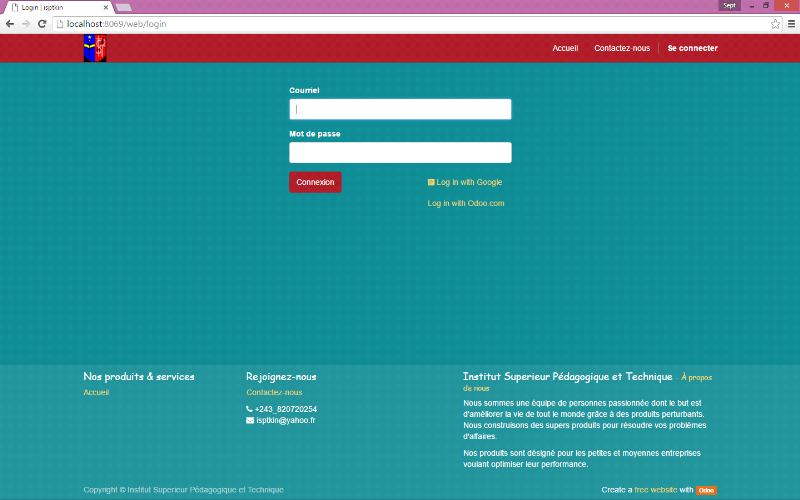The image size is (800, 500).
Task: Click the orange Odoo badge
Action: 706,490
